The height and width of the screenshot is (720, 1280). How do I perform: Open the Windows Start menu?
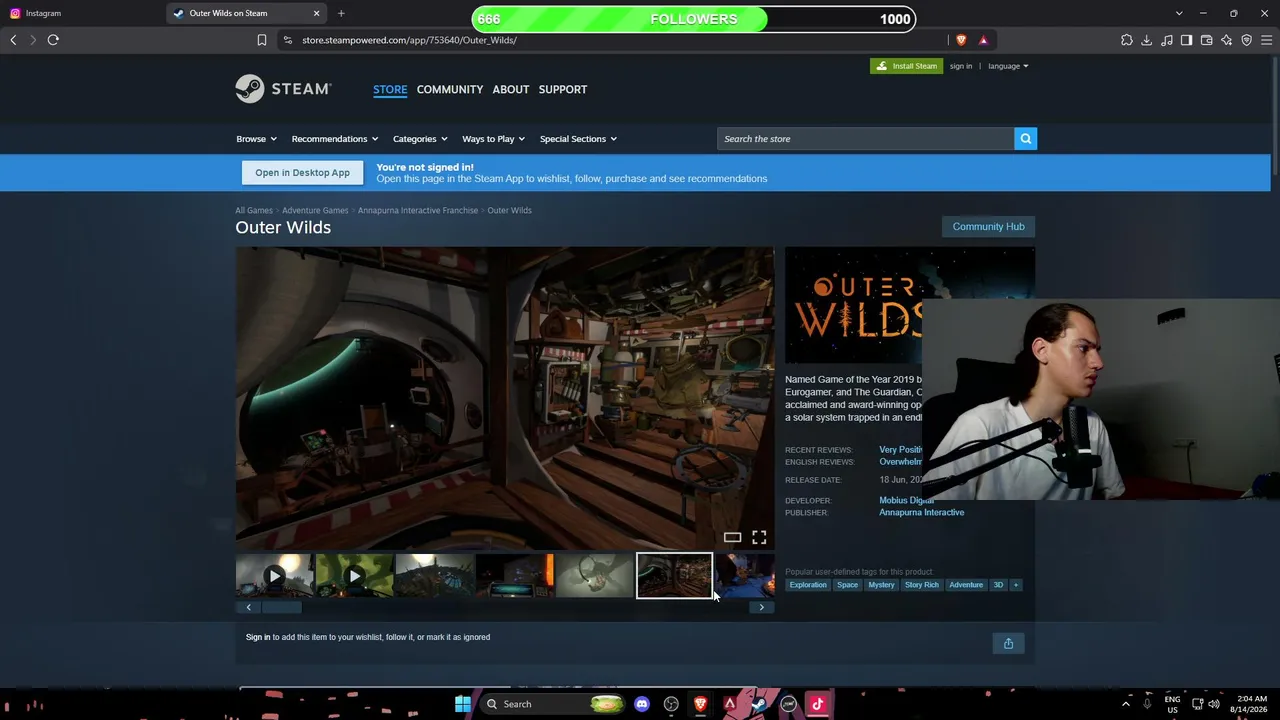(x=462, y=704)
